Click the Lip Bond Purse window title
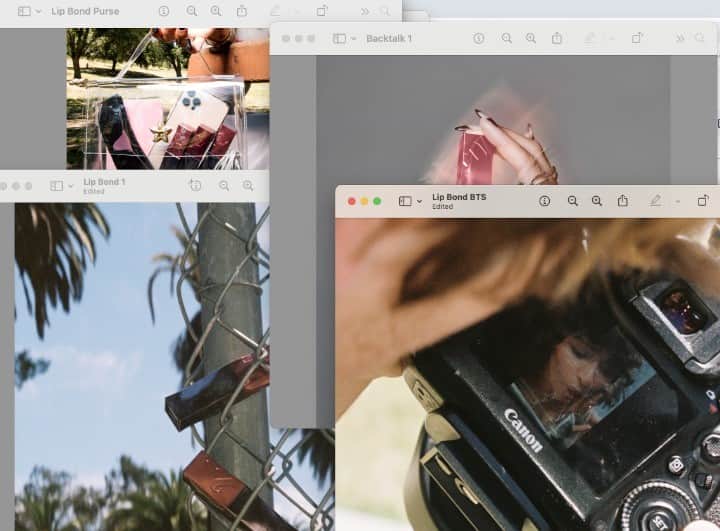Image resolution: width=720 pixels, height=531 pixels. (x=85, y=11)
